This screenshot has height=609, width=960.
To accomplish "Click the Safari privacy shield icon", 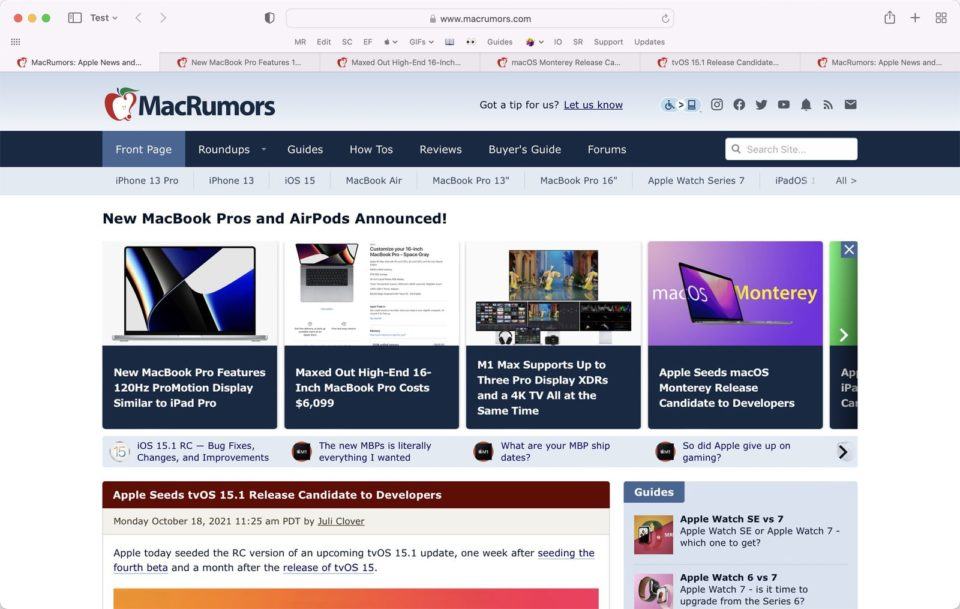I will point(268,17).
